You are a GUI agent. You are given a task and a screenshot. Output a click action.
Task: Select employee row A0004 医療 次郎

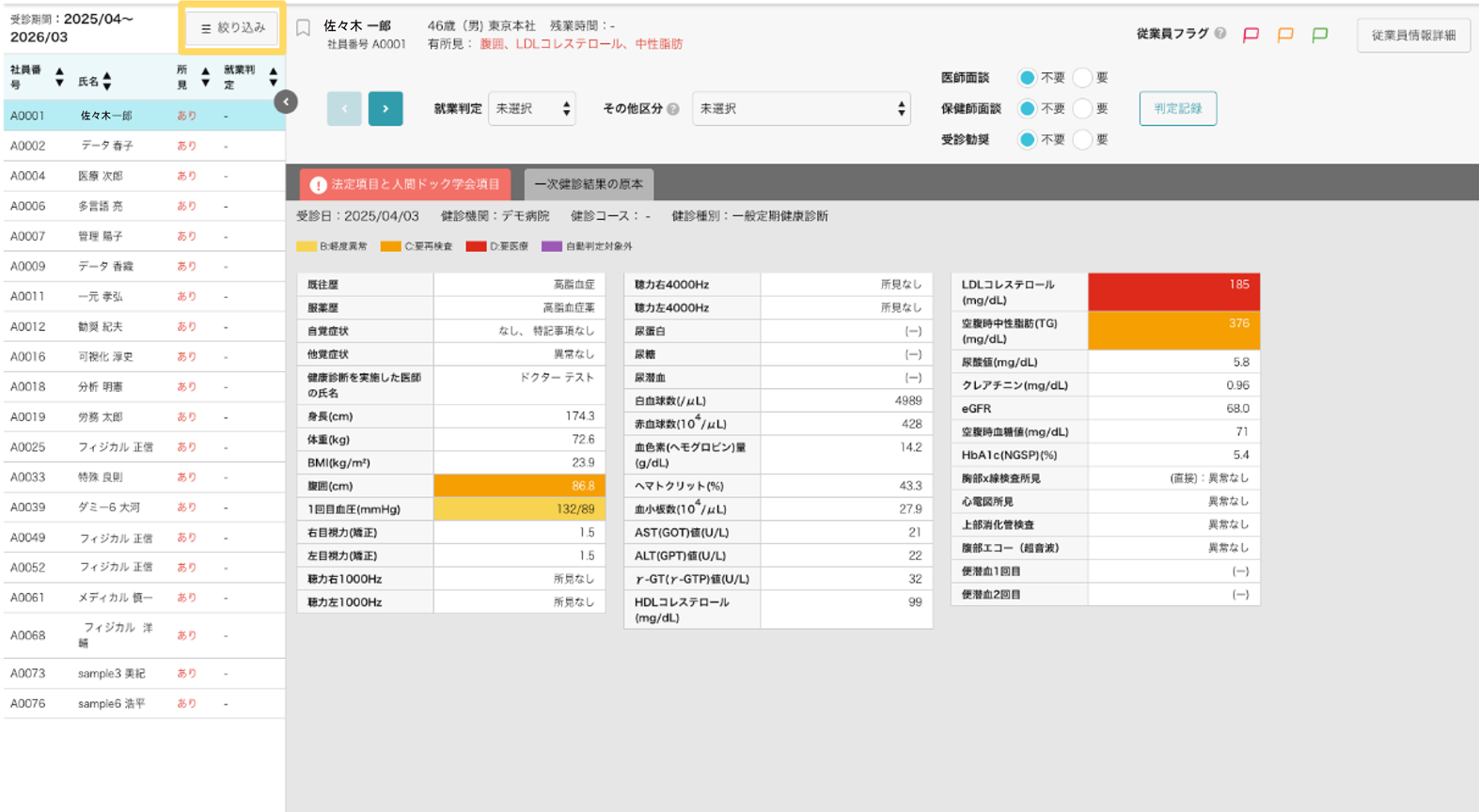144,176
